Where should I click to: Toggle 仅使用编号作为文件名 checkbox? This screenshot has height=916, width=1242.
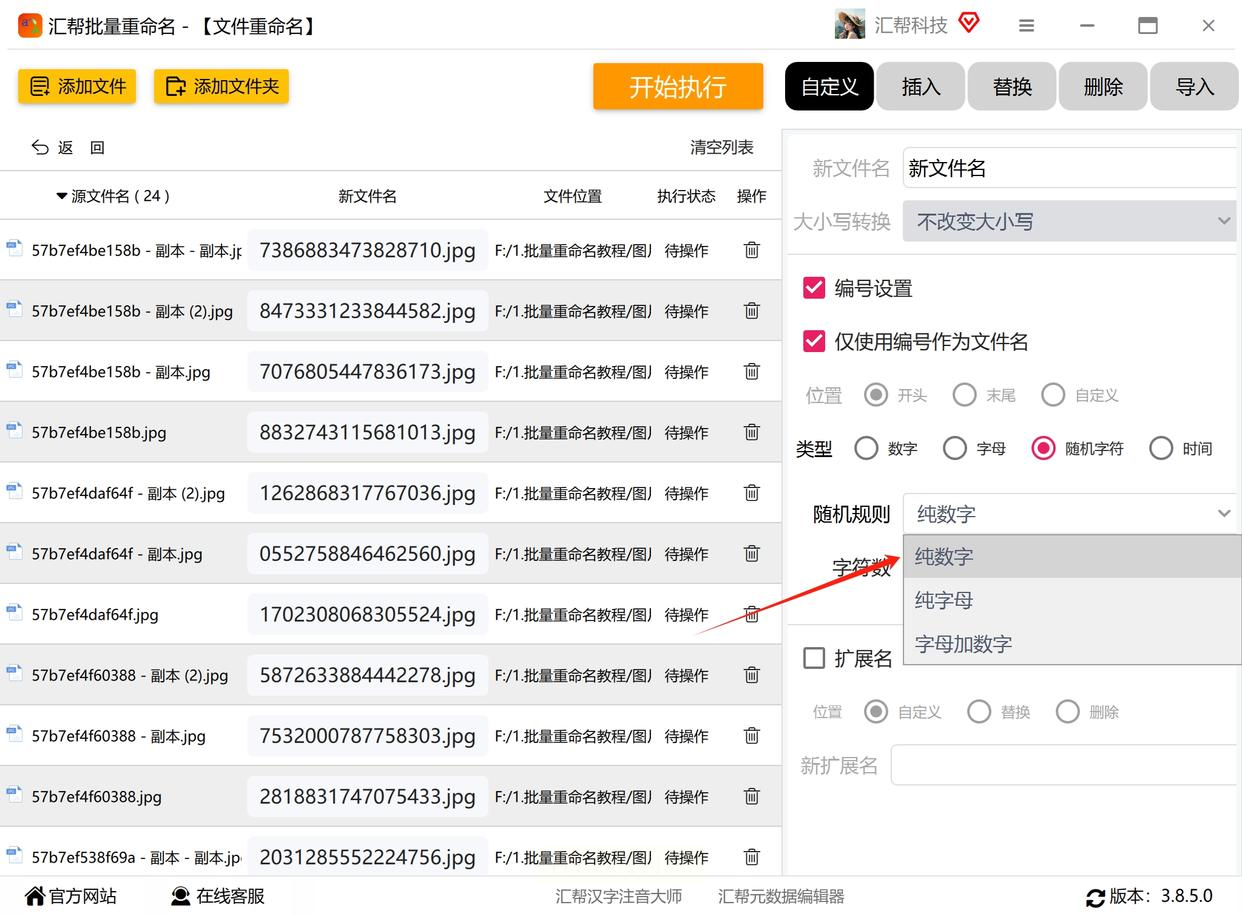(x=814, y=342)
